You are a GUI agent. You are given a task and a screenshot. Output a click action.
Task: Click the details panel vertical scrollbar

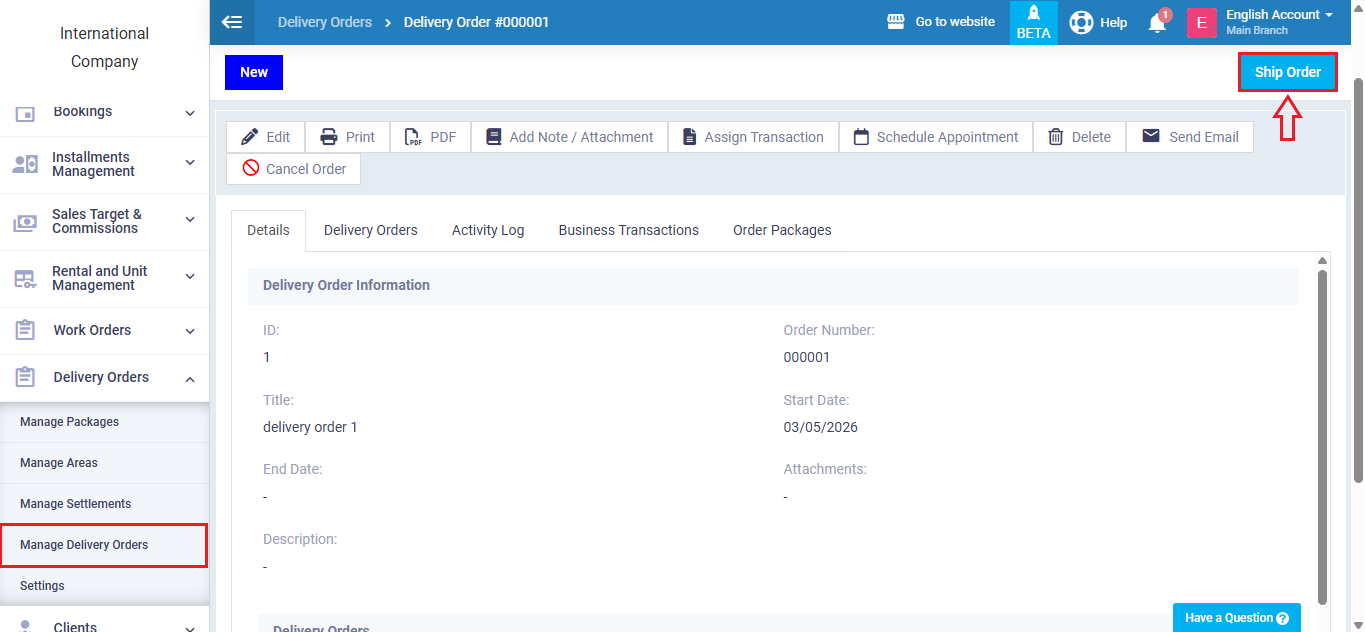click(1323, 430)
